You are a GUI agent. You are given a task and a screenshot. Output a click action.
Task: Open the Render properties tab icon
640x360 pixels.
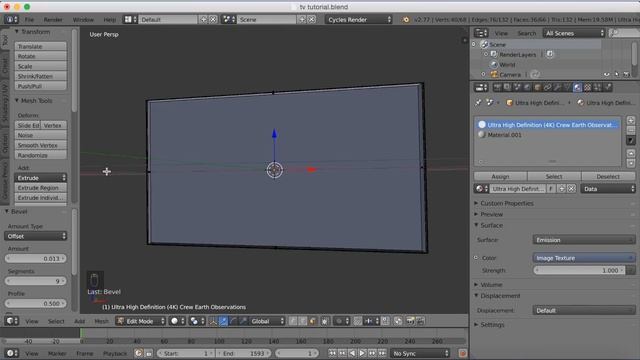498,87
